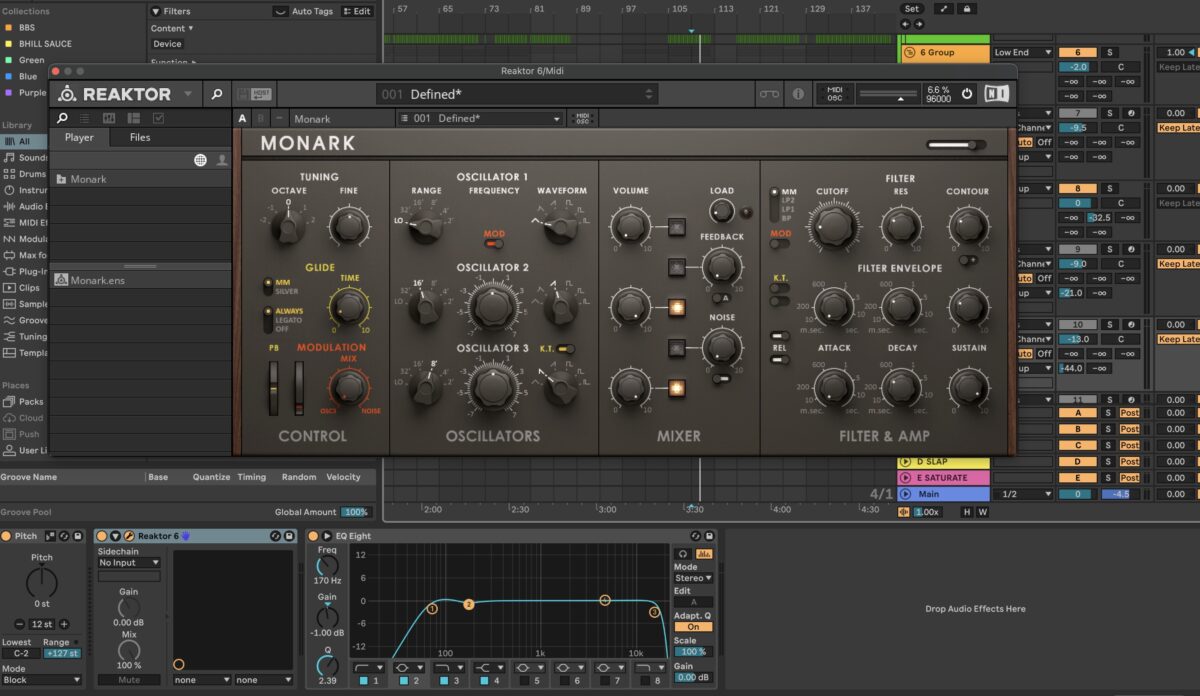This screenshot has height=696, width=1200.
Task: Click the checkbox icon in Reaktor sidepane toolbar
Action: pyautogui.click(x=158, y=118)
